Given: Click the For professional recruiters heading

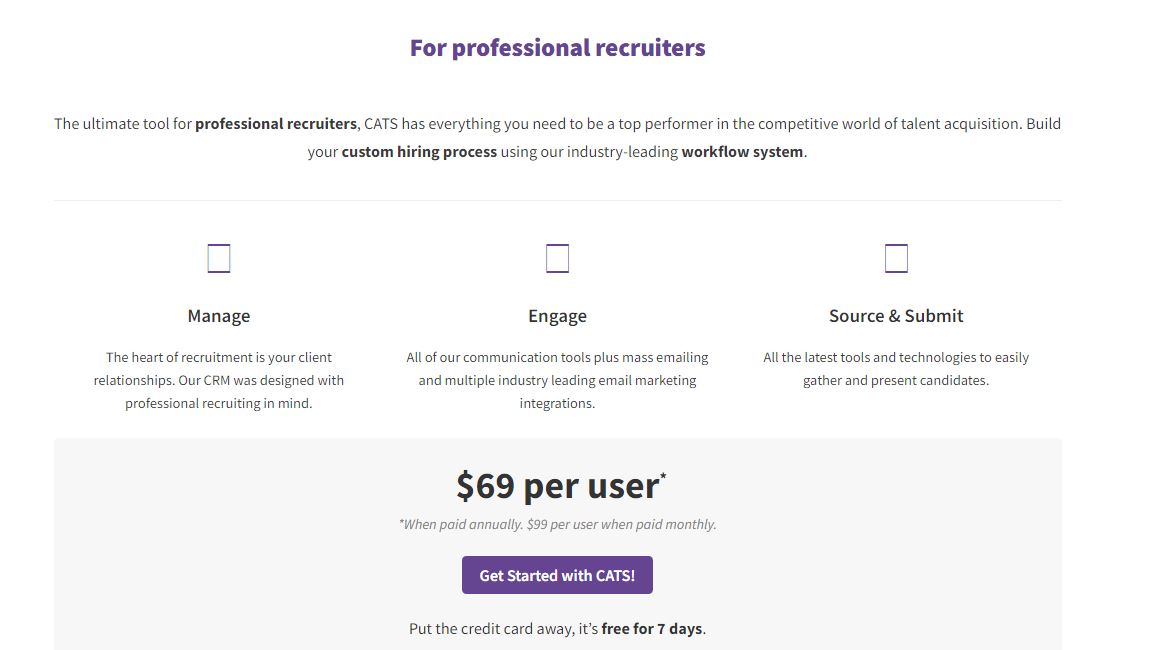Looking at the screenshot, I should (557, 48).
